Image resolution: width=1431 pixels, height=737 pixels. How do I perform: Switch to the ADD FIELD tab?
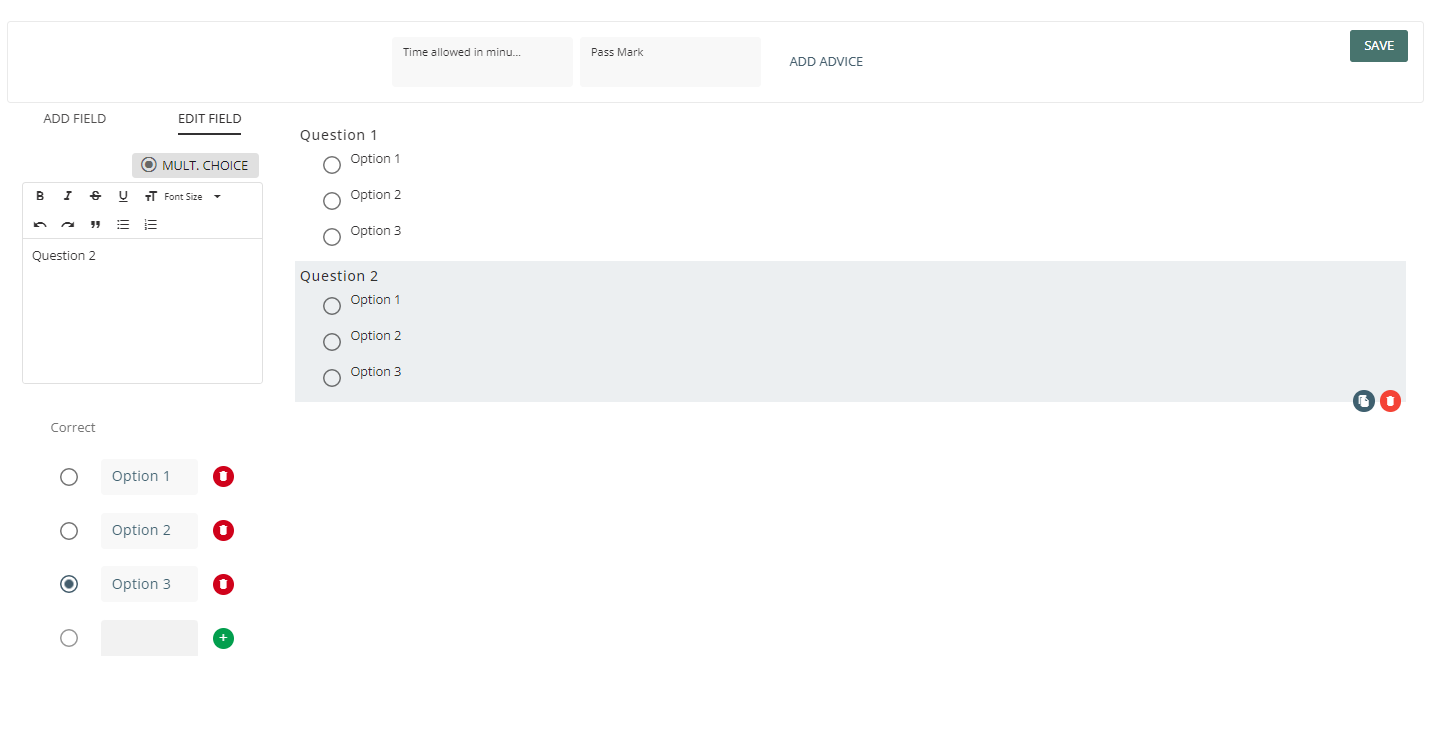click(x=75, y=119)
